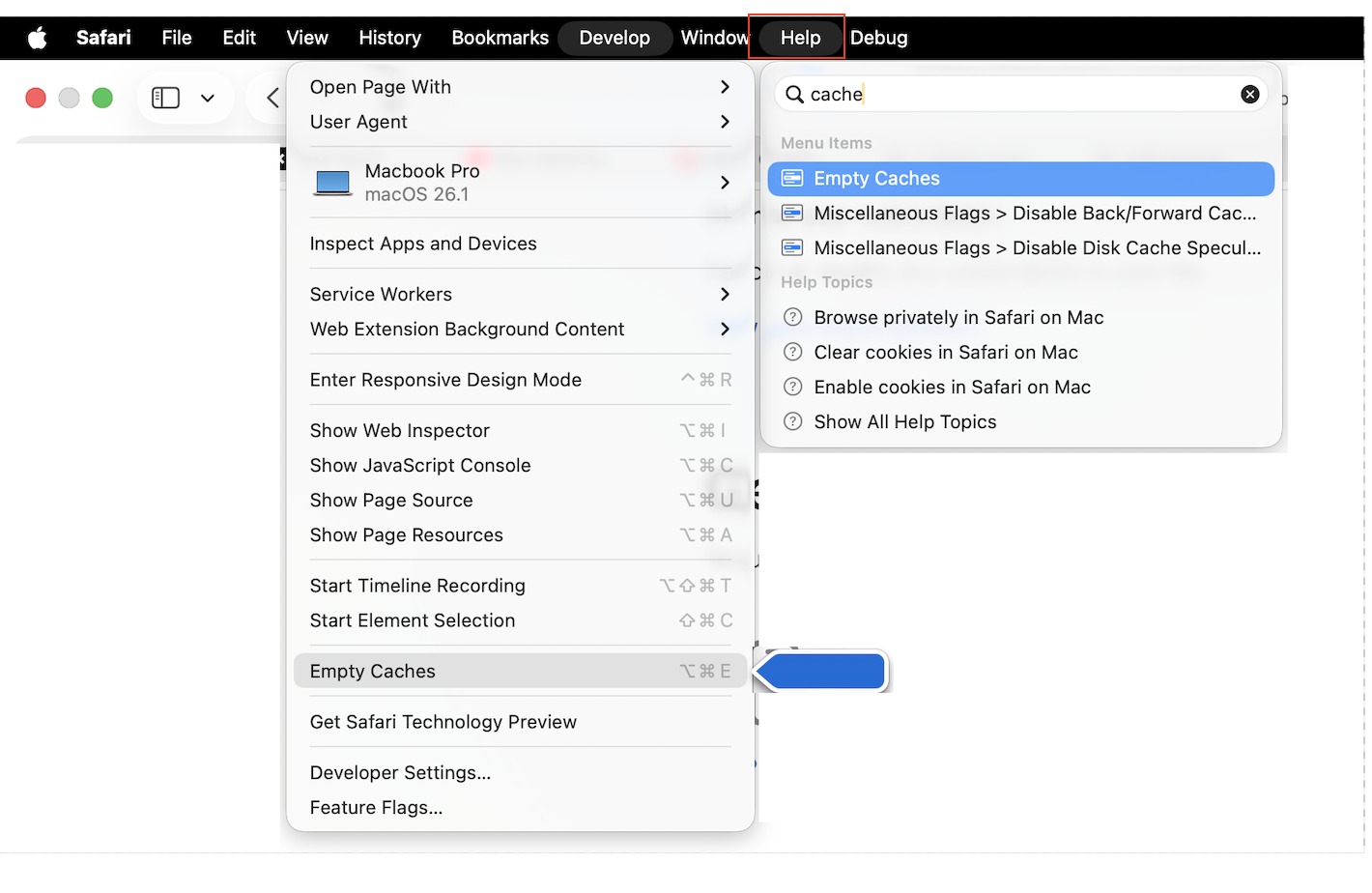The width and height of the screenshot is (1372, 893).
Task: Open Developer Settings…
Action: coord(521,772)
